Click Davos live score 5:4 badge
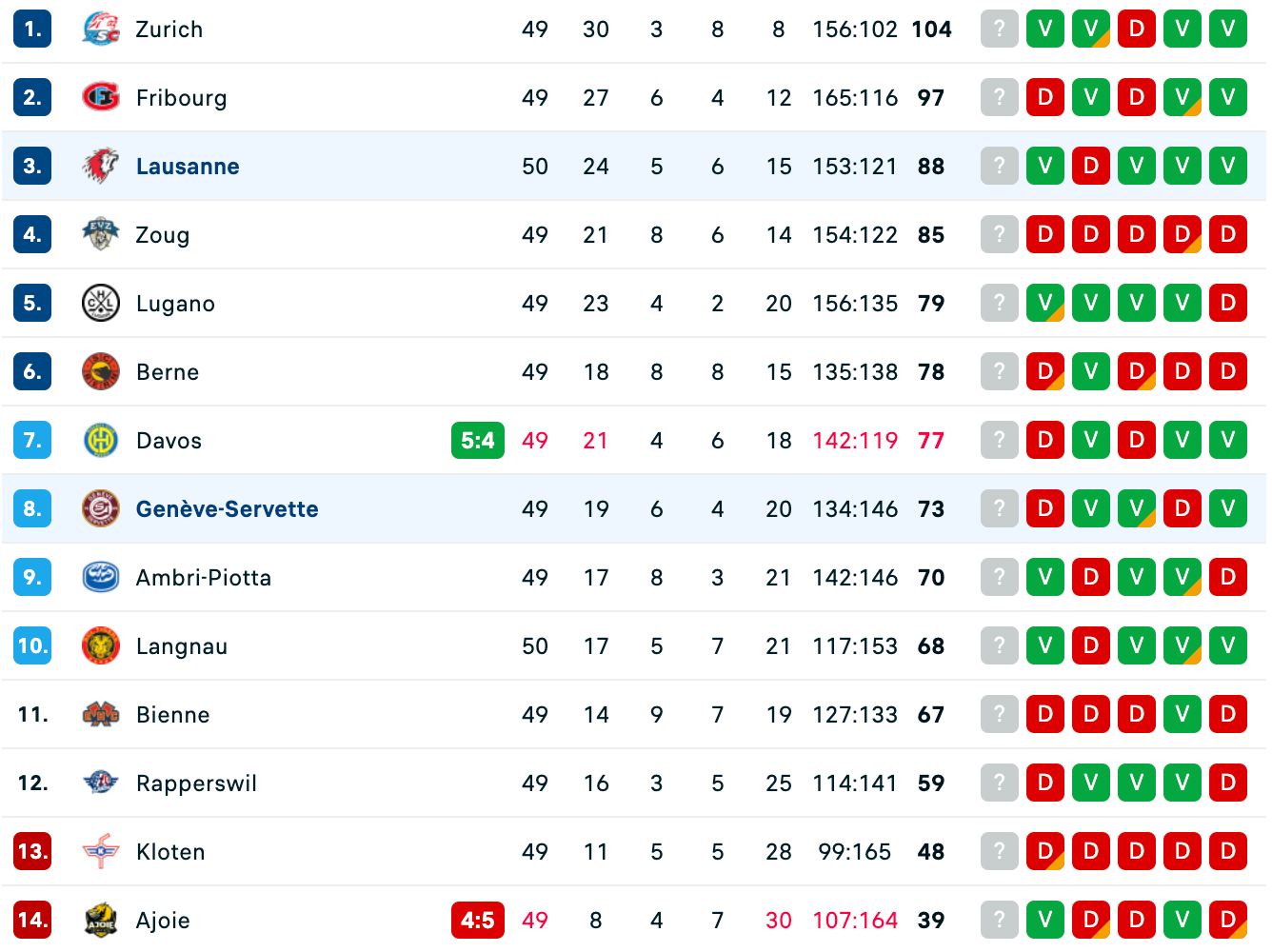 (x=477, y=441)
